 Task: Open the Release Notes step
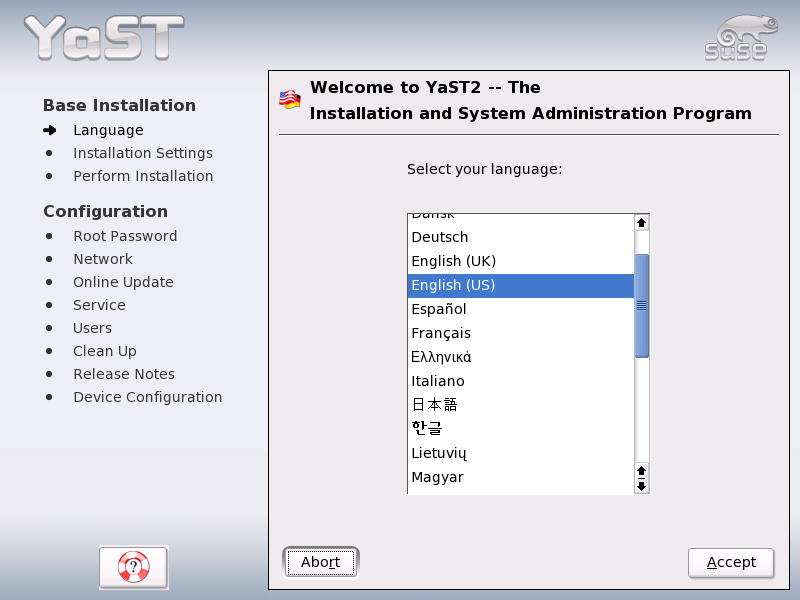123,373
